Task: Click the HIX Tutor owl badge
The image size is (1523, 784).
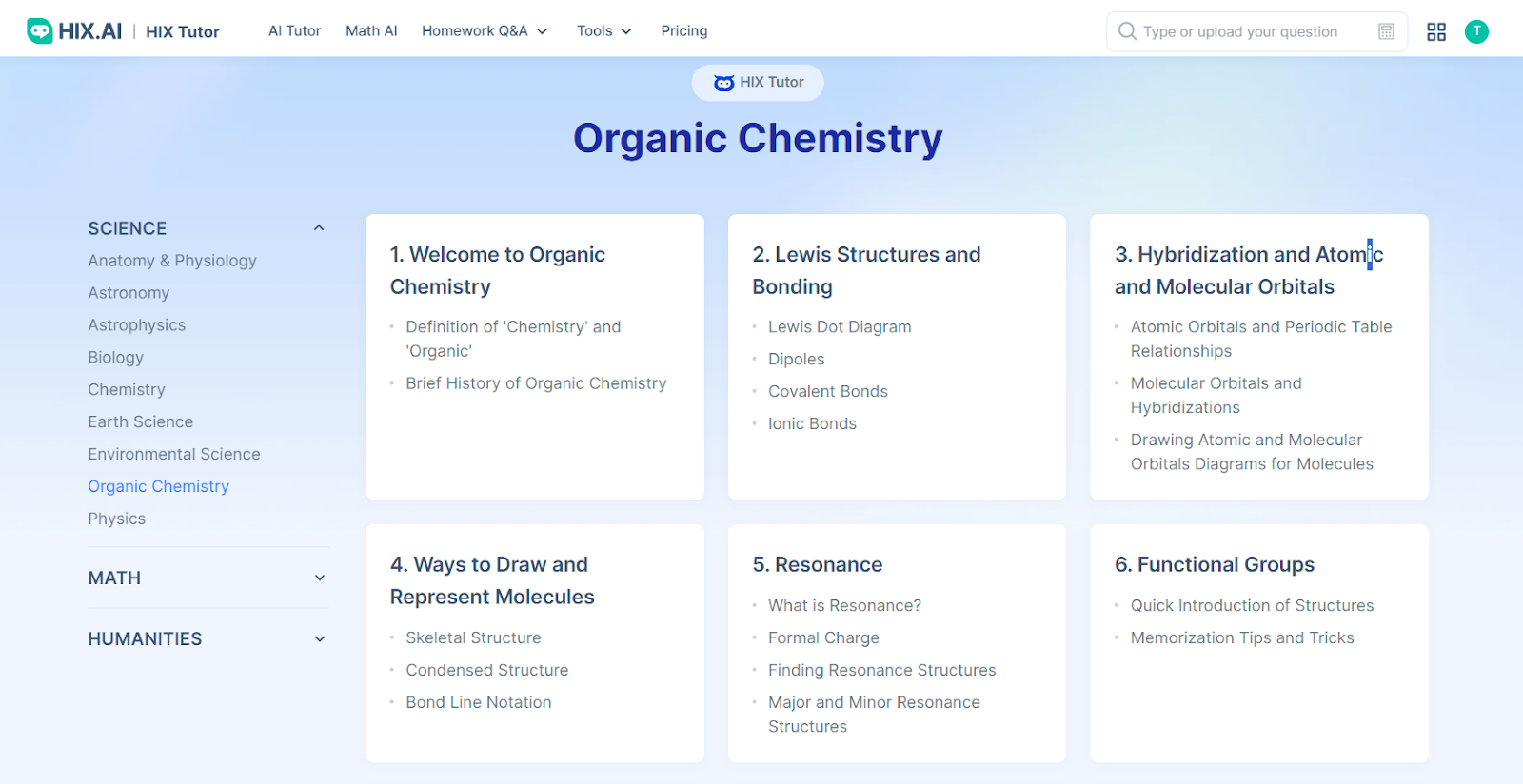Action: click(758, 83)
